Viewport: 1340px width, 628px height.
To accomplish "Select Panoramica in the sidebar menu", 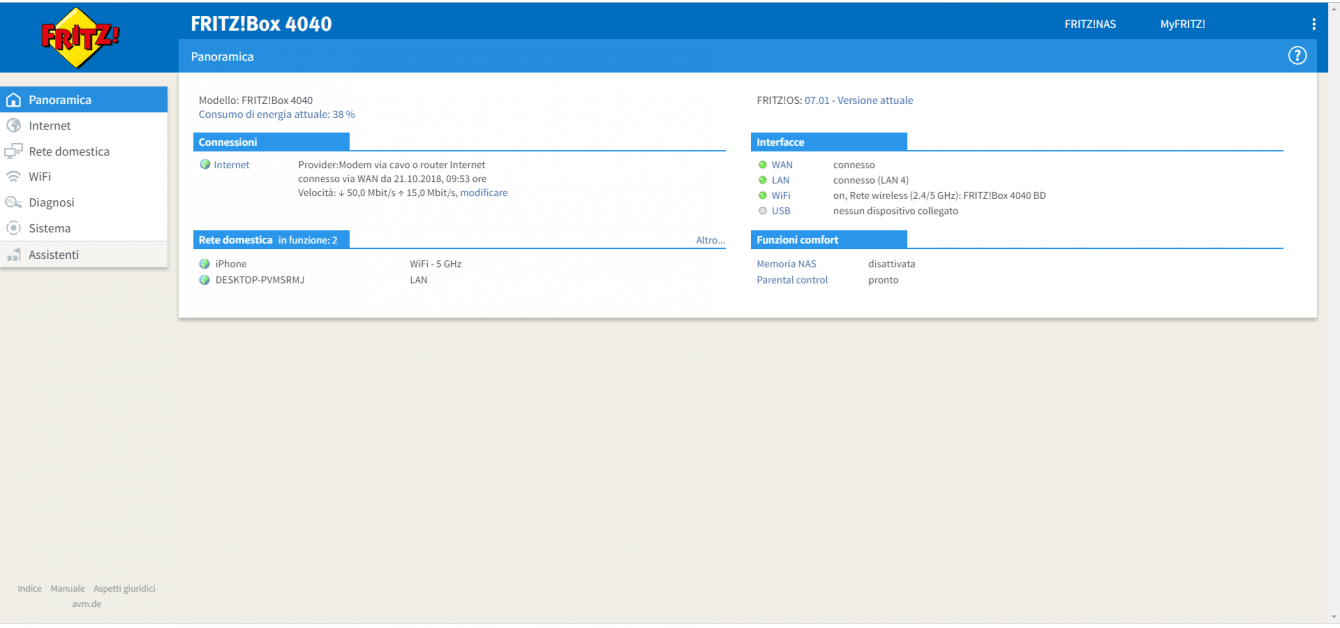I will coord(84,100).
